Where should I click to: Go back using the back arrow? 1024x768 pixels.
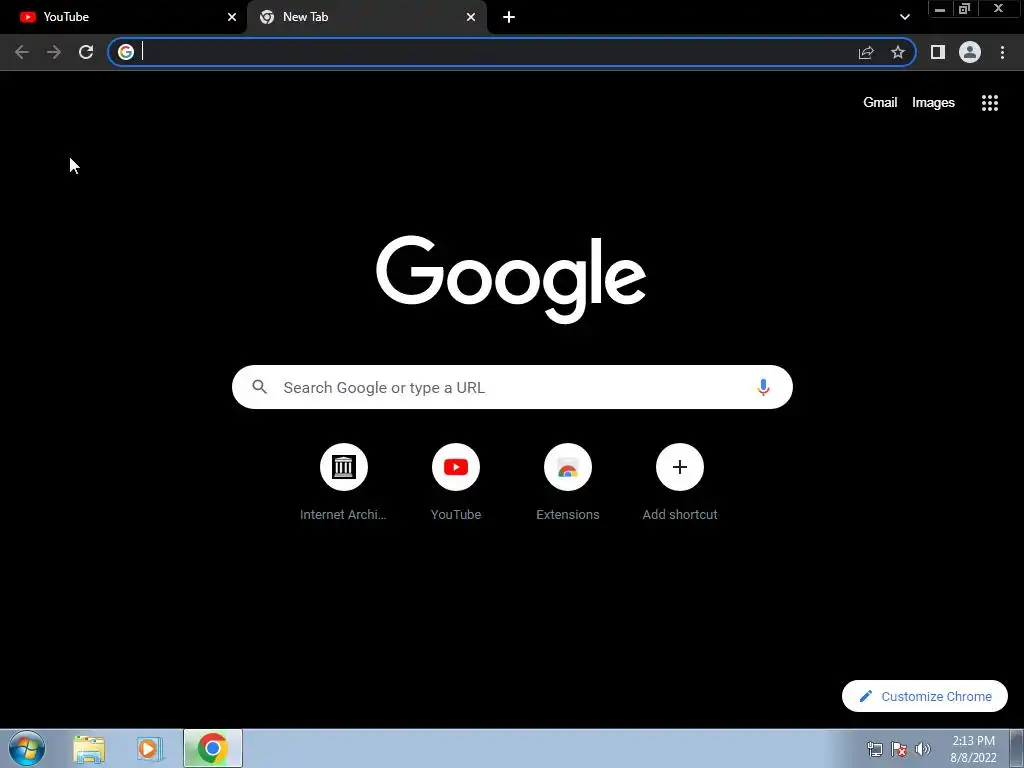point(22,52)
